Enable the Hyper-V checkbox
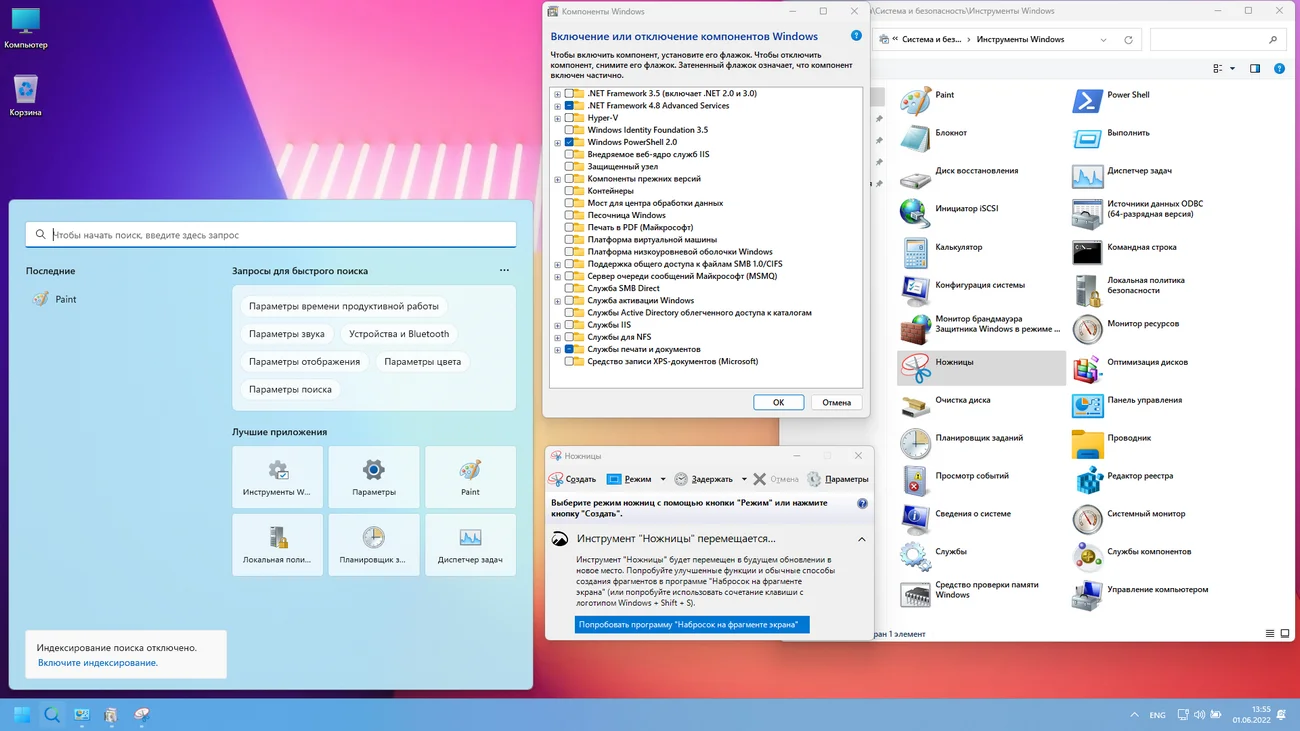Screen dimensions: 1300x731 (569, 118)
